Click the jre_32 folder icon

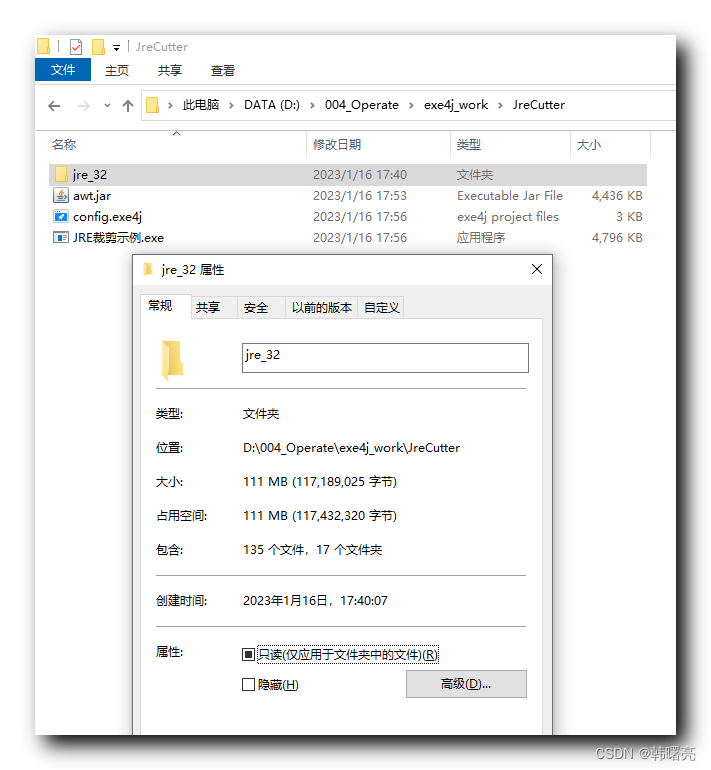click(x=61, y=174)
